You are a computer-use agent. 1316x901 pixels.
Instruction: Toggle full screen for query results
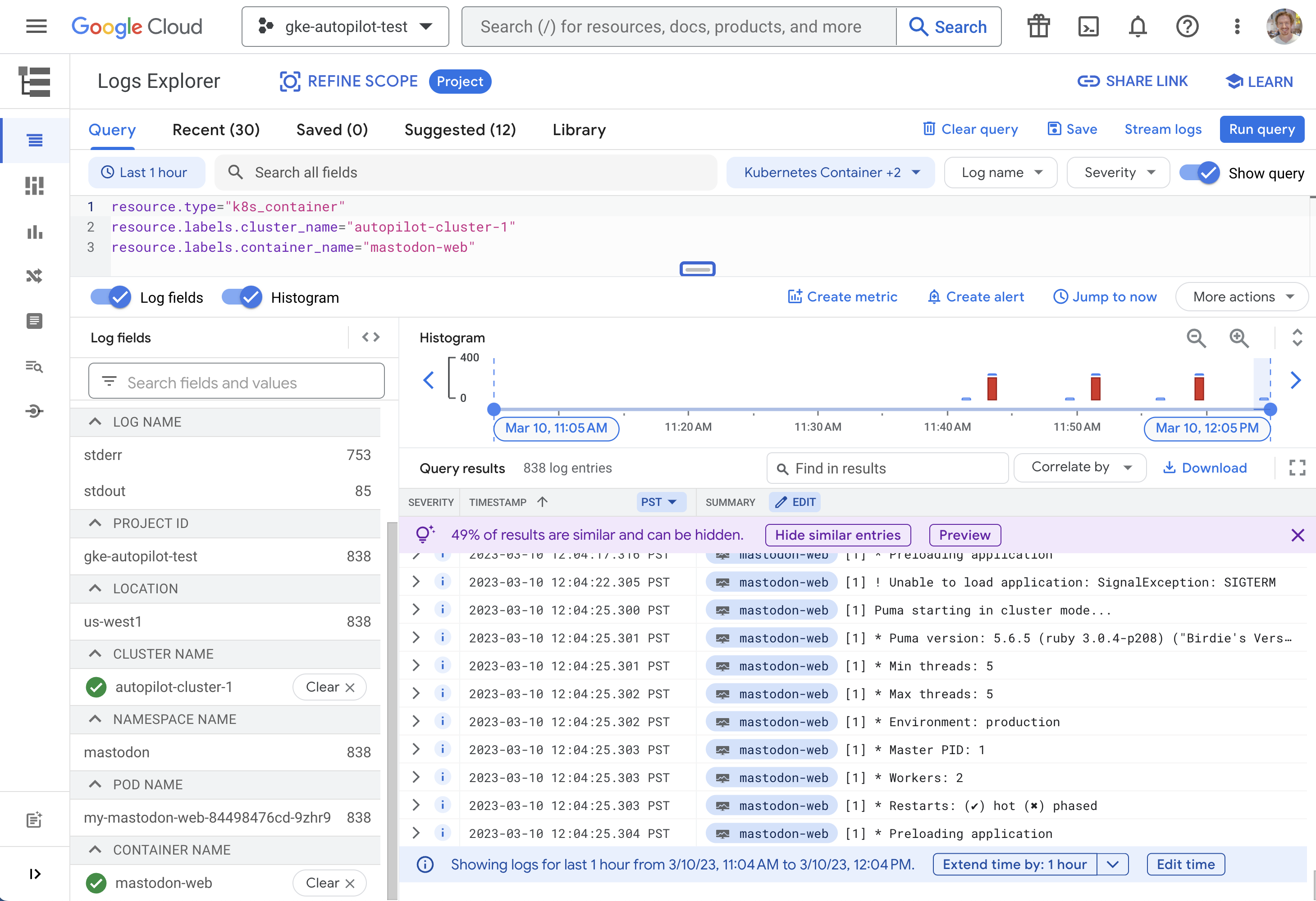click(1298, 468)
